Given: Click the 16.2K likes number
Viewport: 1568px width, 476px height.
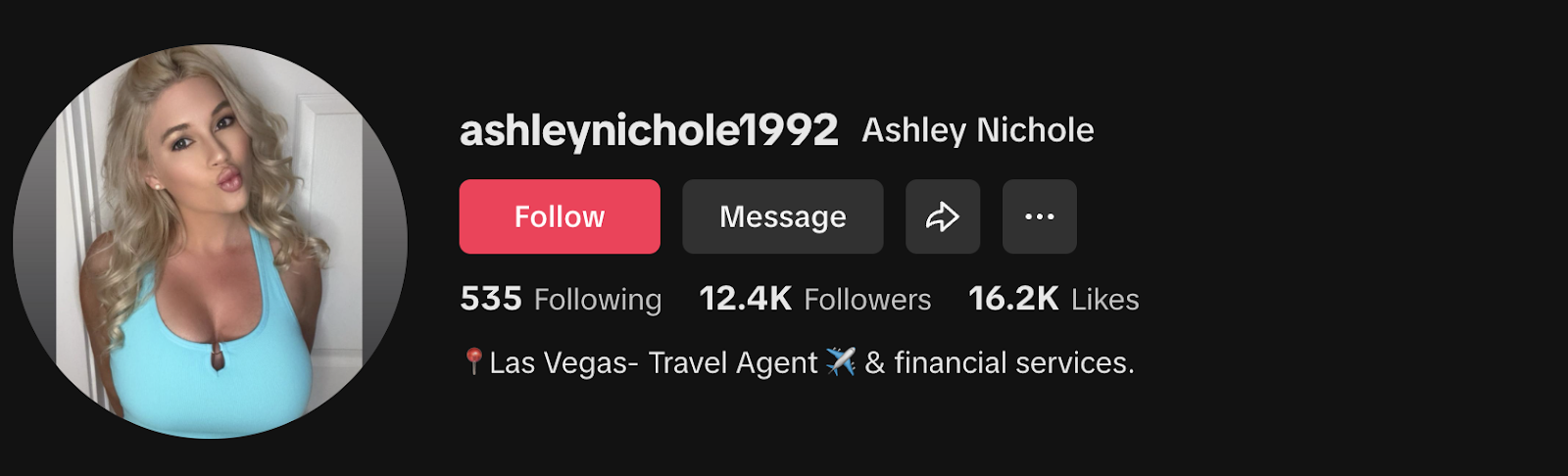Looking at the screenshot, I should 1014,299.
